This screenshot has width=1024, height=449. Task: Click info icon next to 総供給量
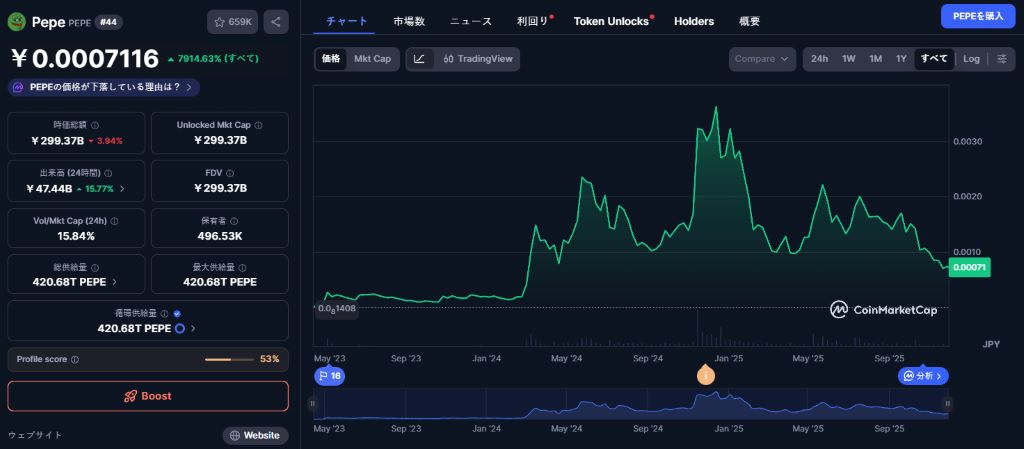coord(95,268)
